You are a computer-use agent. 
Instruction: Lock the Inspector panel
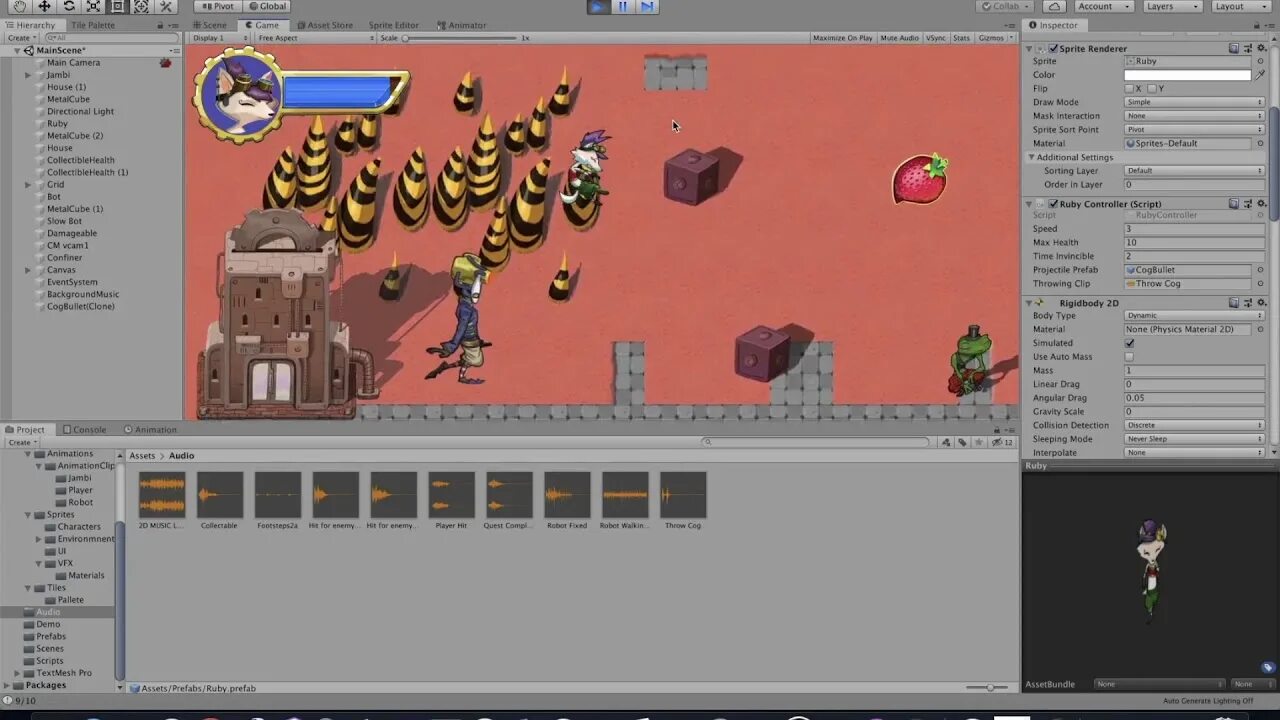click(x=1255, y=25)
